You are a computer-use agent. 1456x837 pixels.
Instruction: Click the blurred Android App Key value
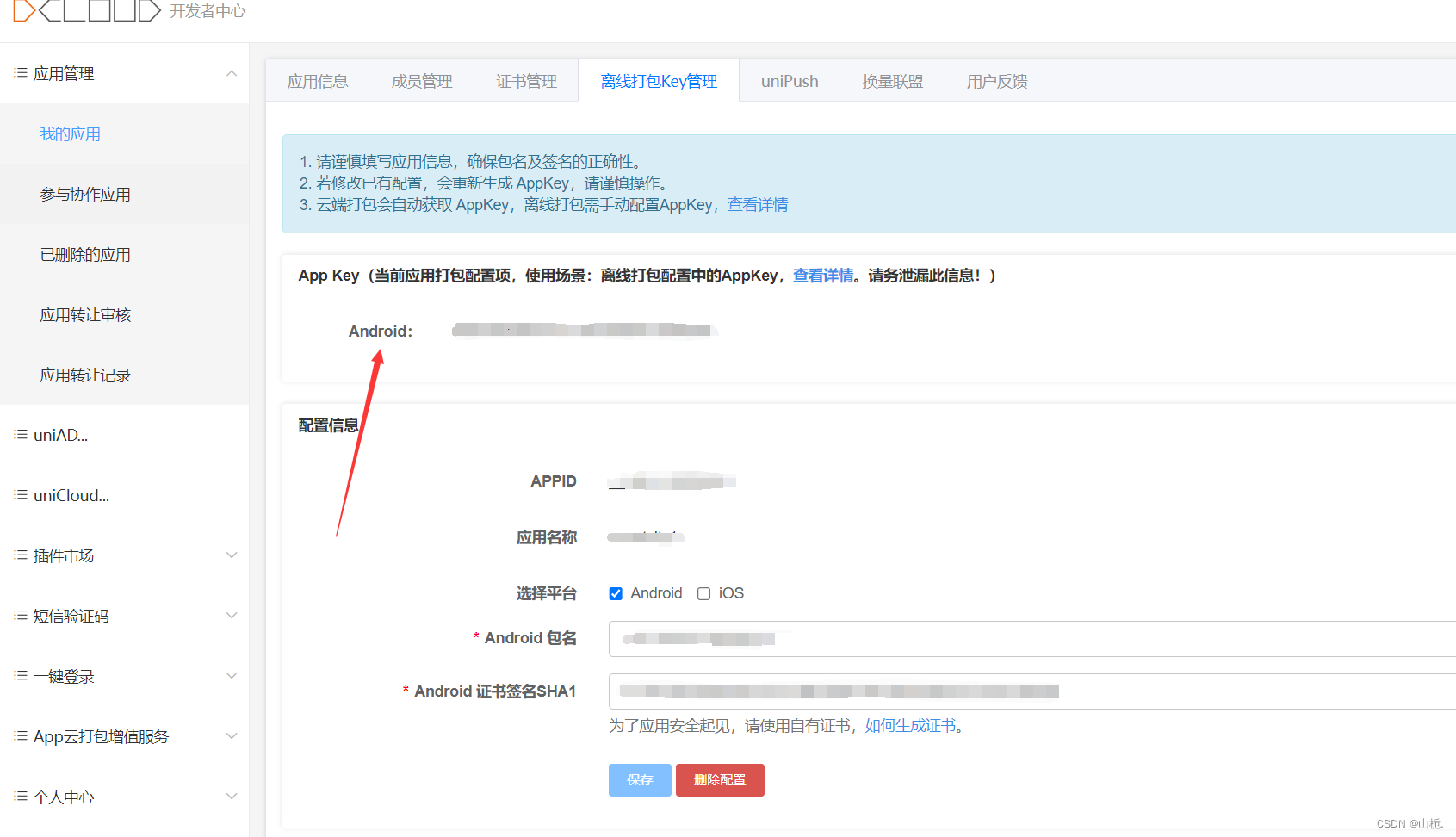pos(584,330)
